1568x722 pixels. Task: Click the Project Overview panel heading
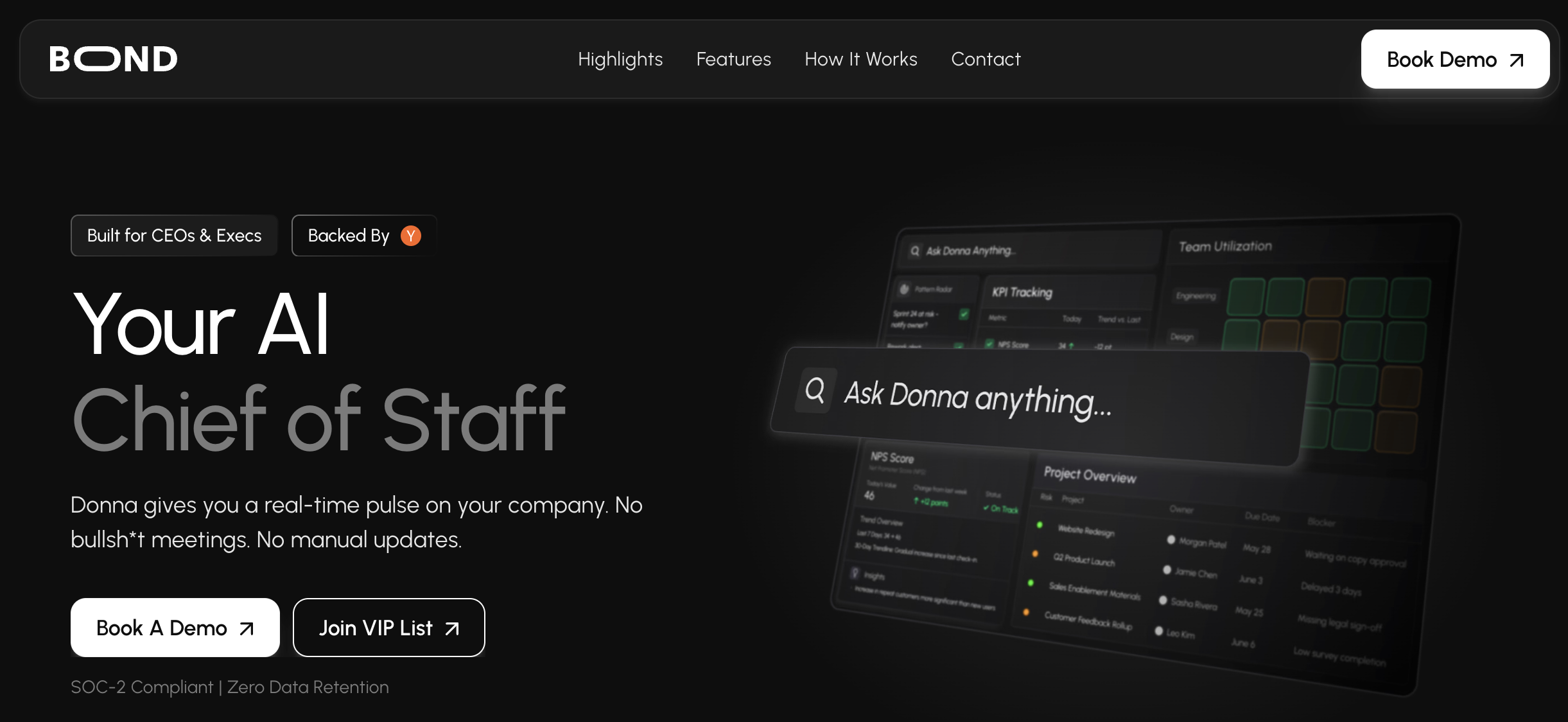coord(1090,475)
